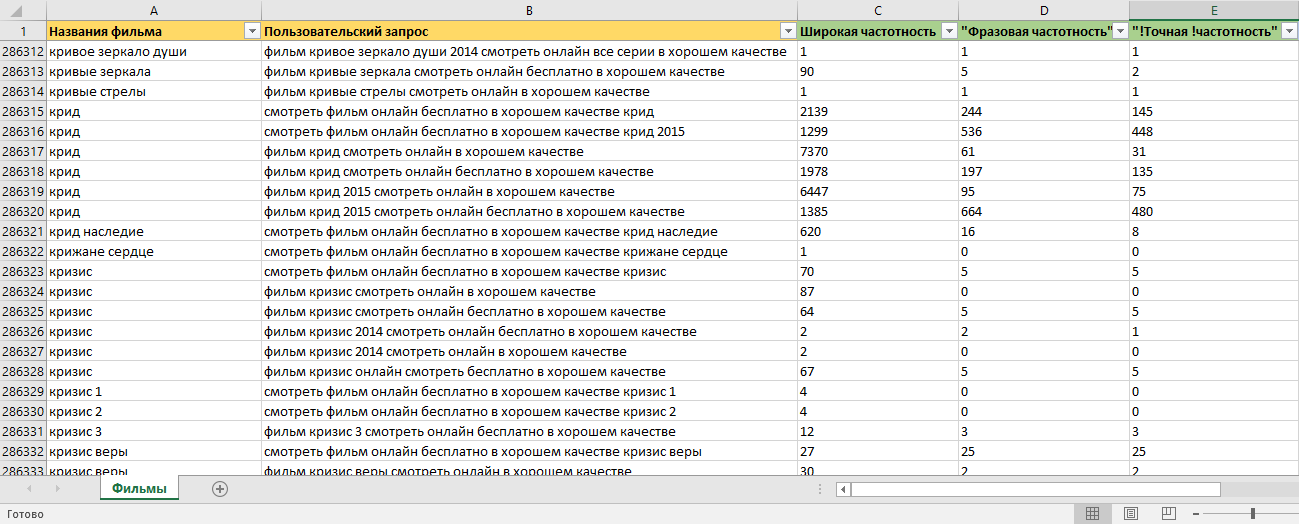Click cell with value 6447
The width and height of the screenshot is (1299, 524).
click(x=877, y=192)
